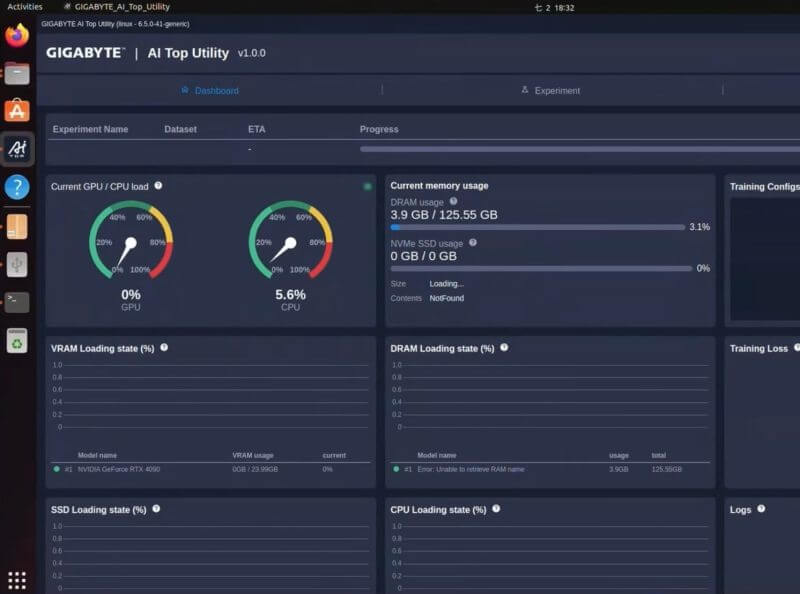Select the '3.9 GB / 125.55 GB' DRAM value
This screenshot has width=800, height=594.
click(x=444, y=215)
